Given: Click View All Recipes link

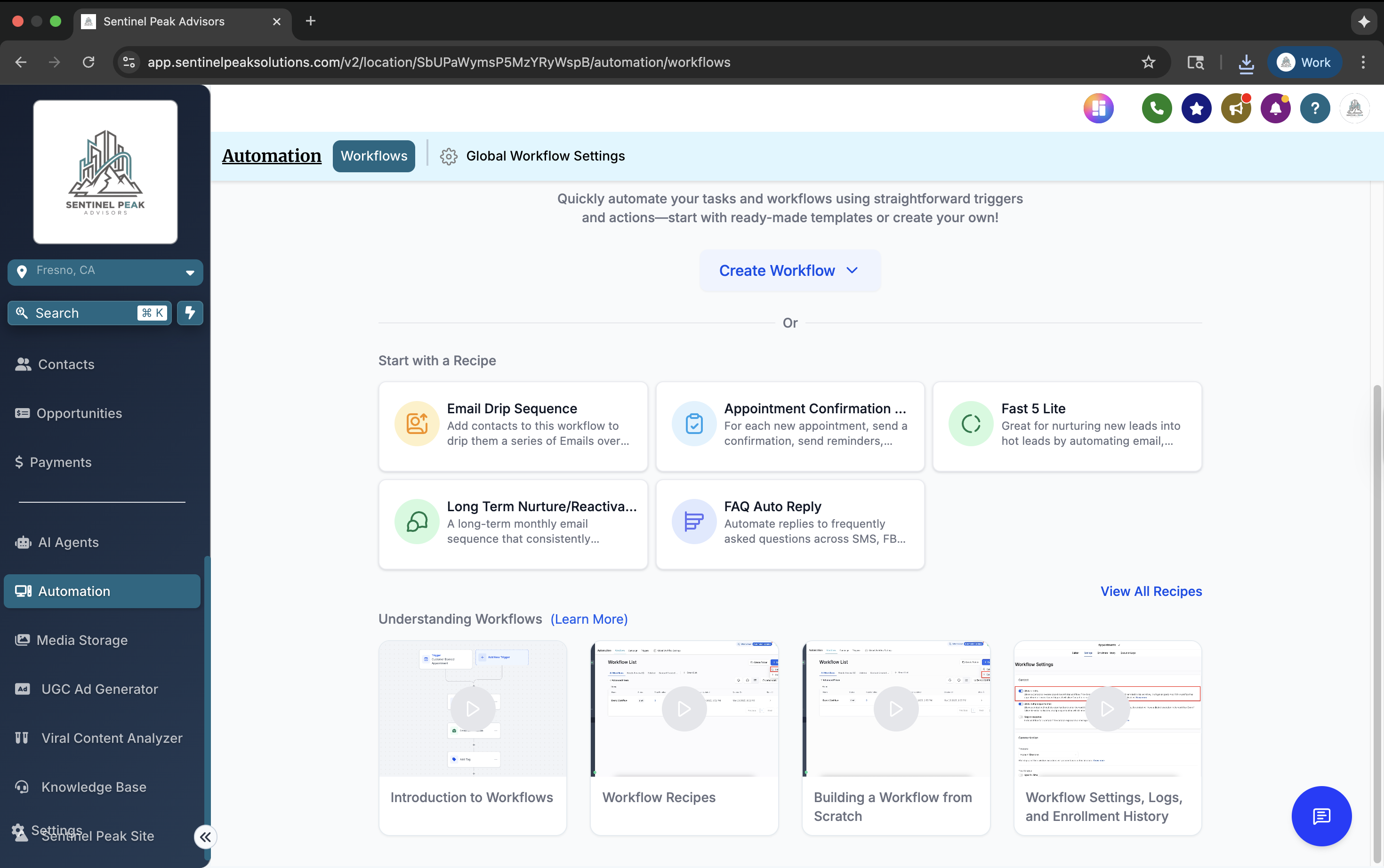Looking at the screenshot, I should pos(1151,591).
